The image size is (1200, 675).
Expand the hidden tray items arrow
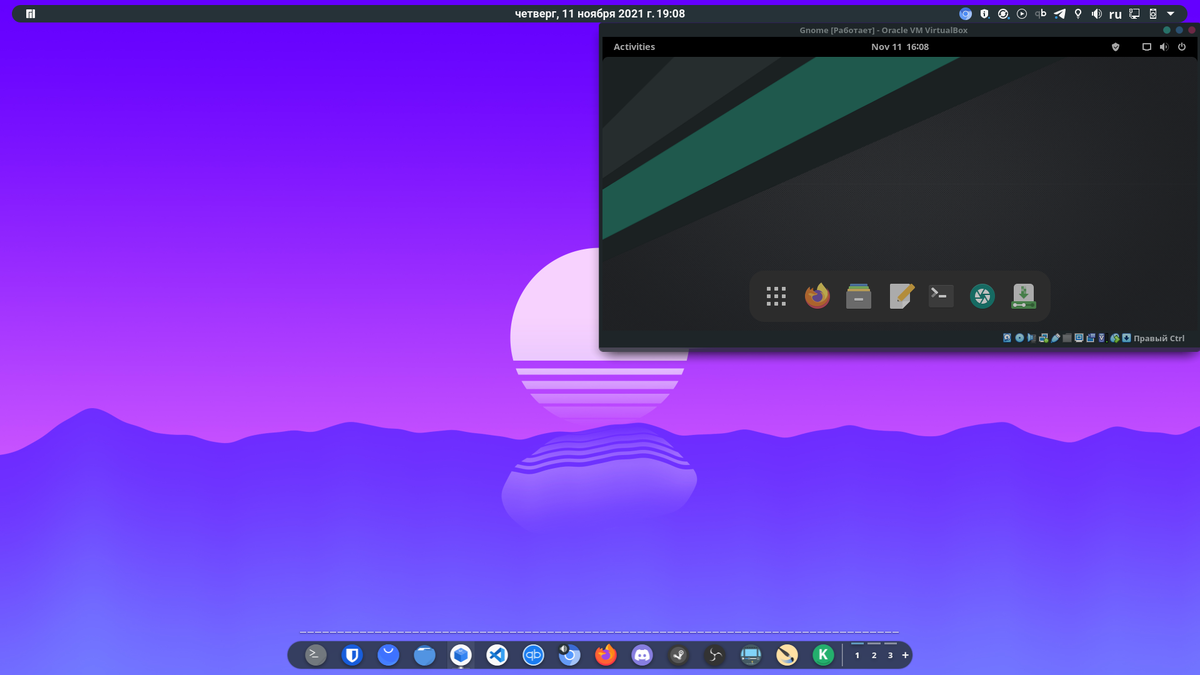pos(1170,14)
